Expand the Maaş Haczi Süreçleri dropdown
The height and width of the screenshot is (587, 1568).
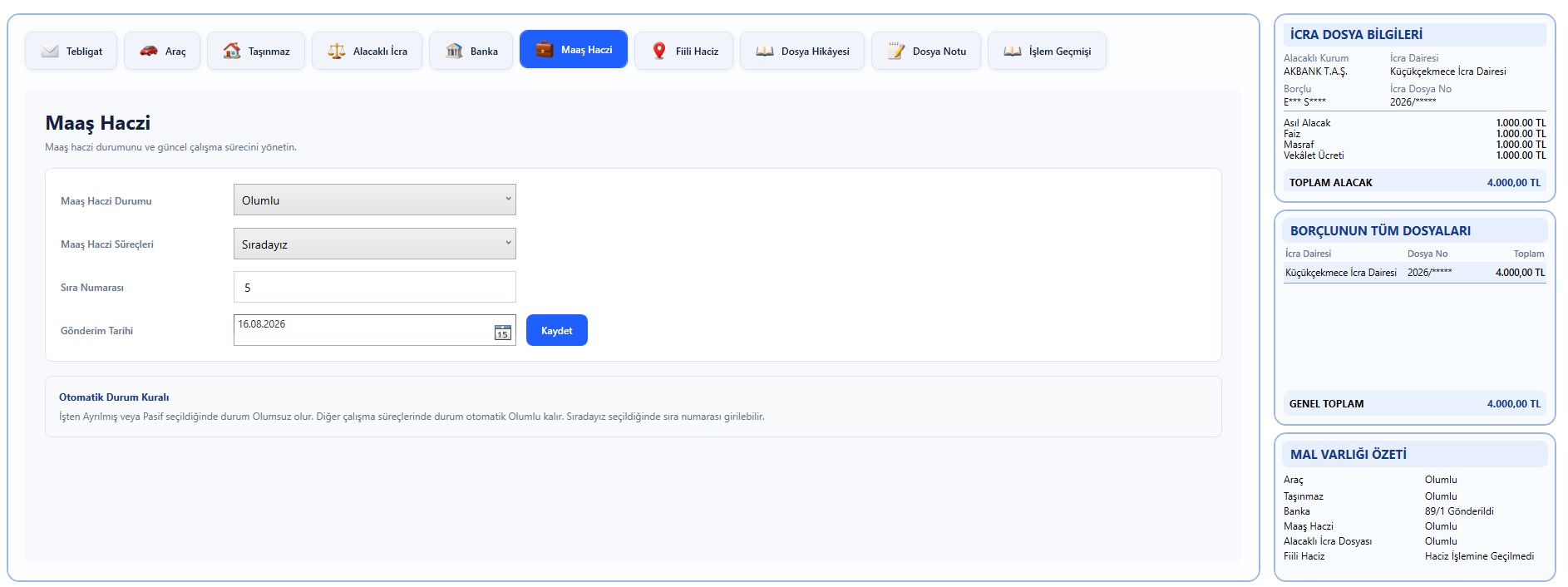(375, 244)
